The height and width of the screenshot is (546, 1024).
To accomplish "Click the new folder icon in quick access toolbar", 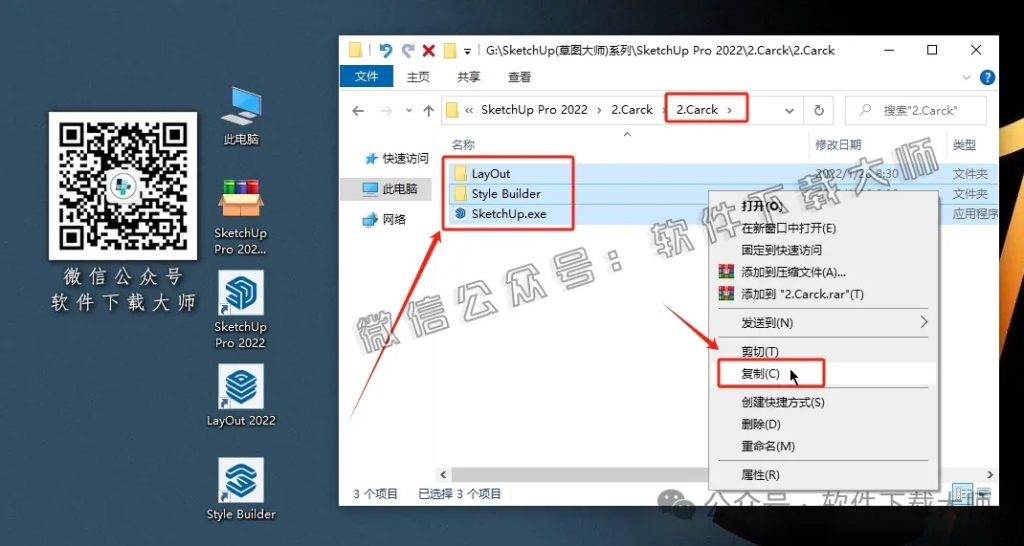I will [x=449, y=50].
